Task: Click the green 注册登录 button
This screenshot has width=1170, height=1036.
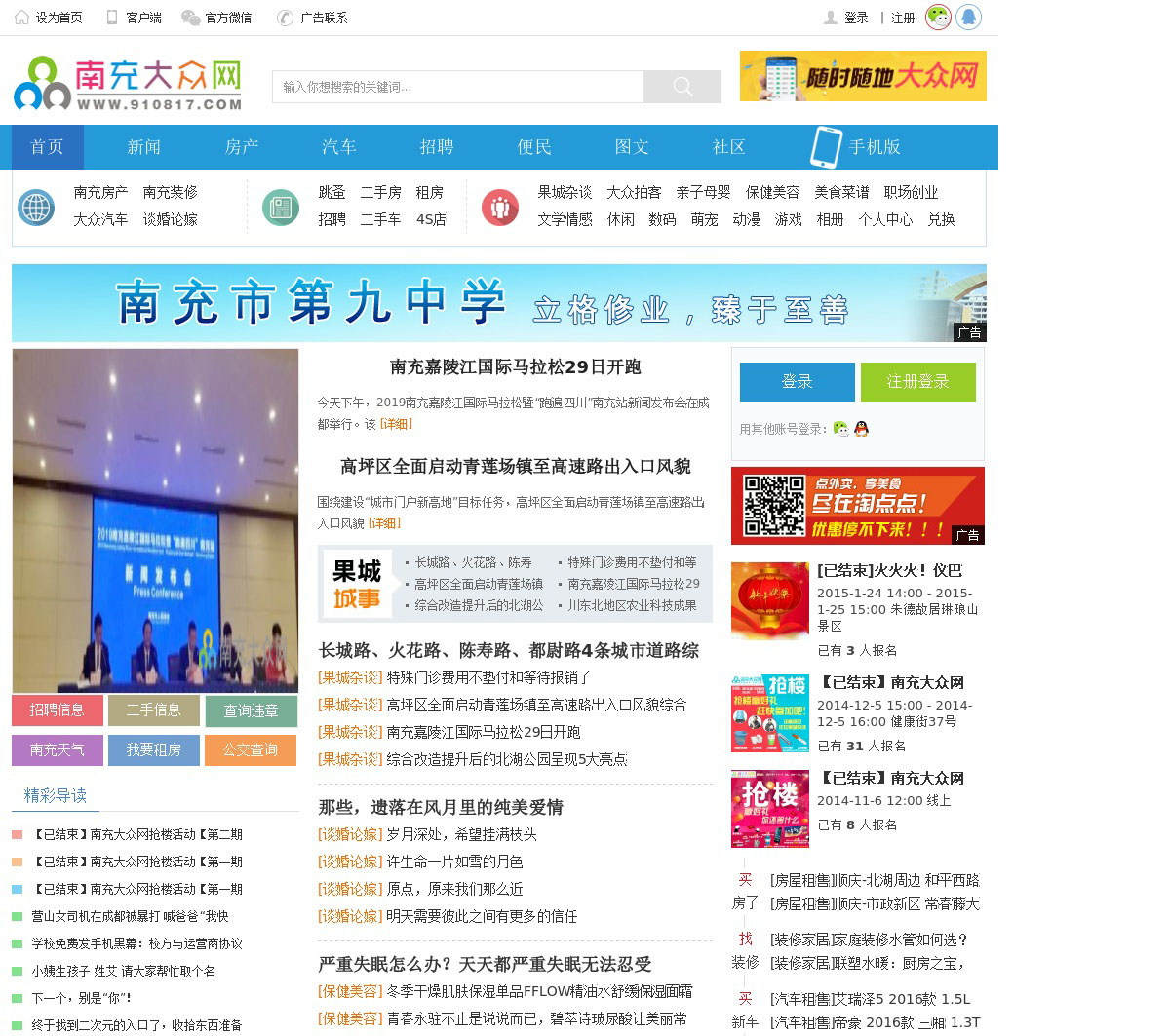Action: pyautogui.click(x=918, y=382)
